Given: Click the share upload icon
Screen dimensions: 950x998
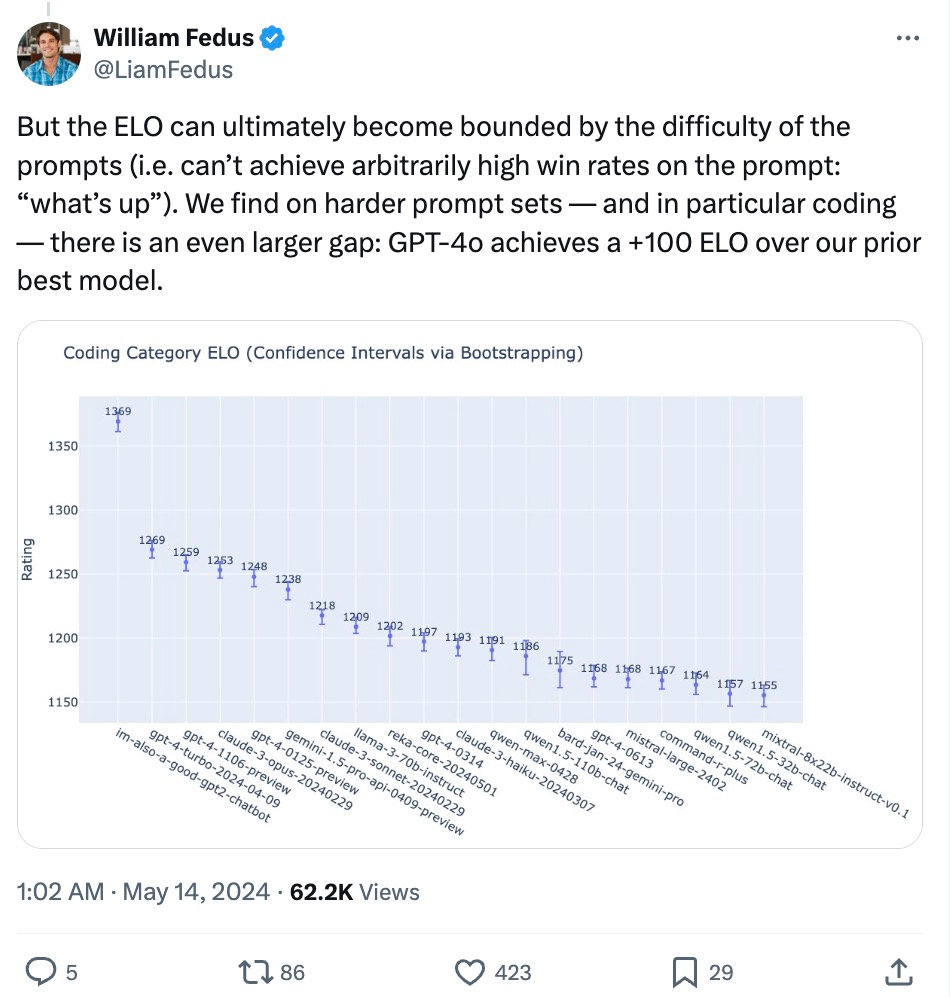Looking at the screenshot, I should 899,971.
